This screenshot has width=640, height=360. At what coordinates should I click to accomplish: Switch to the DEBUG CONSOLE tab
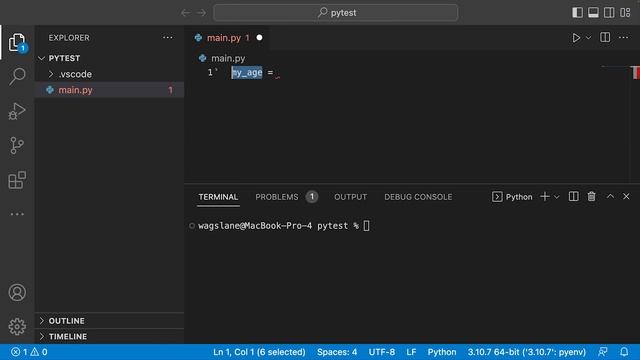click(418, 197)
